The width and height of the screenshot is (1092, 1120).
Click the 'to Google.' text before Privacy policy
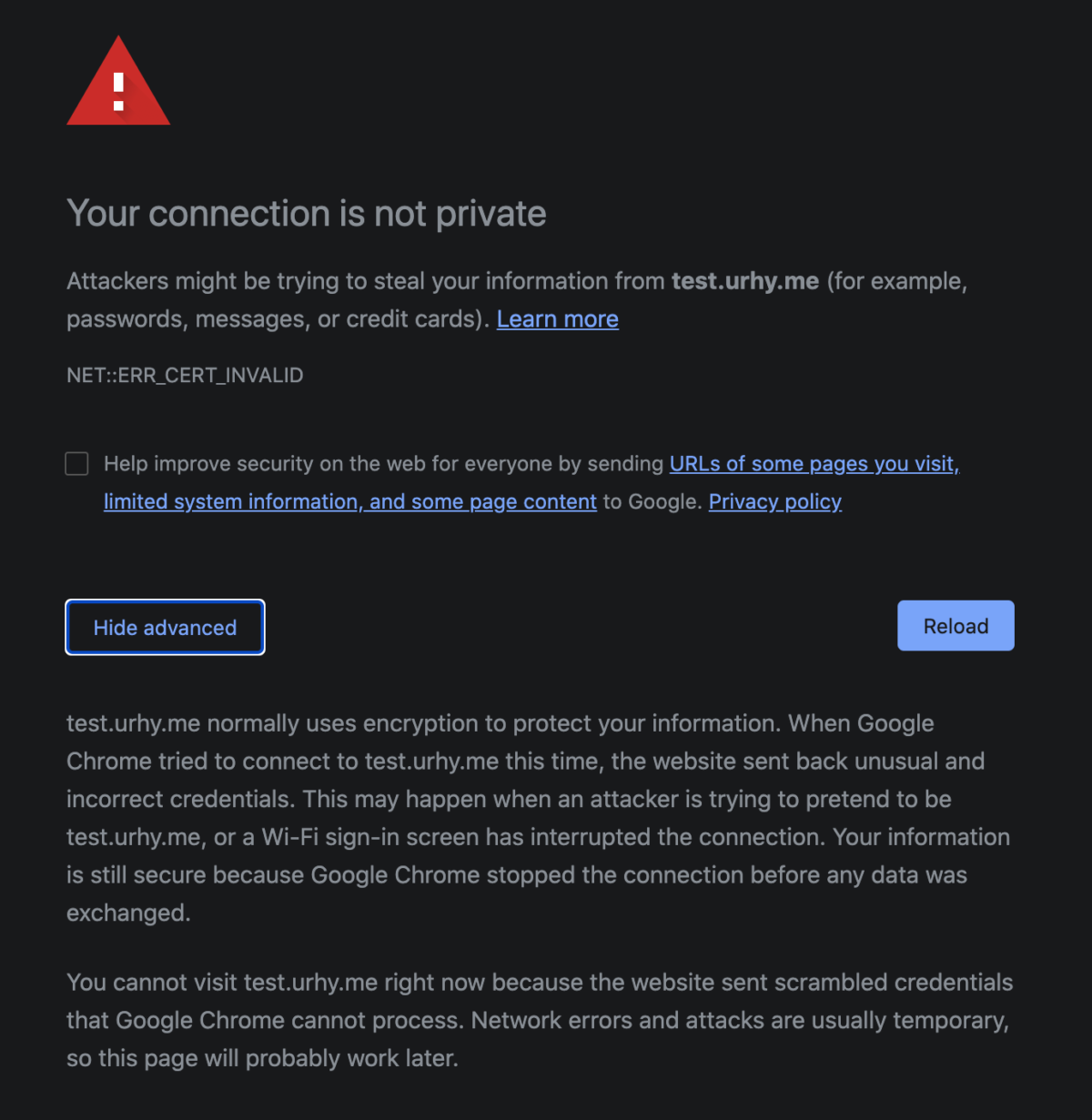(652, 502)
